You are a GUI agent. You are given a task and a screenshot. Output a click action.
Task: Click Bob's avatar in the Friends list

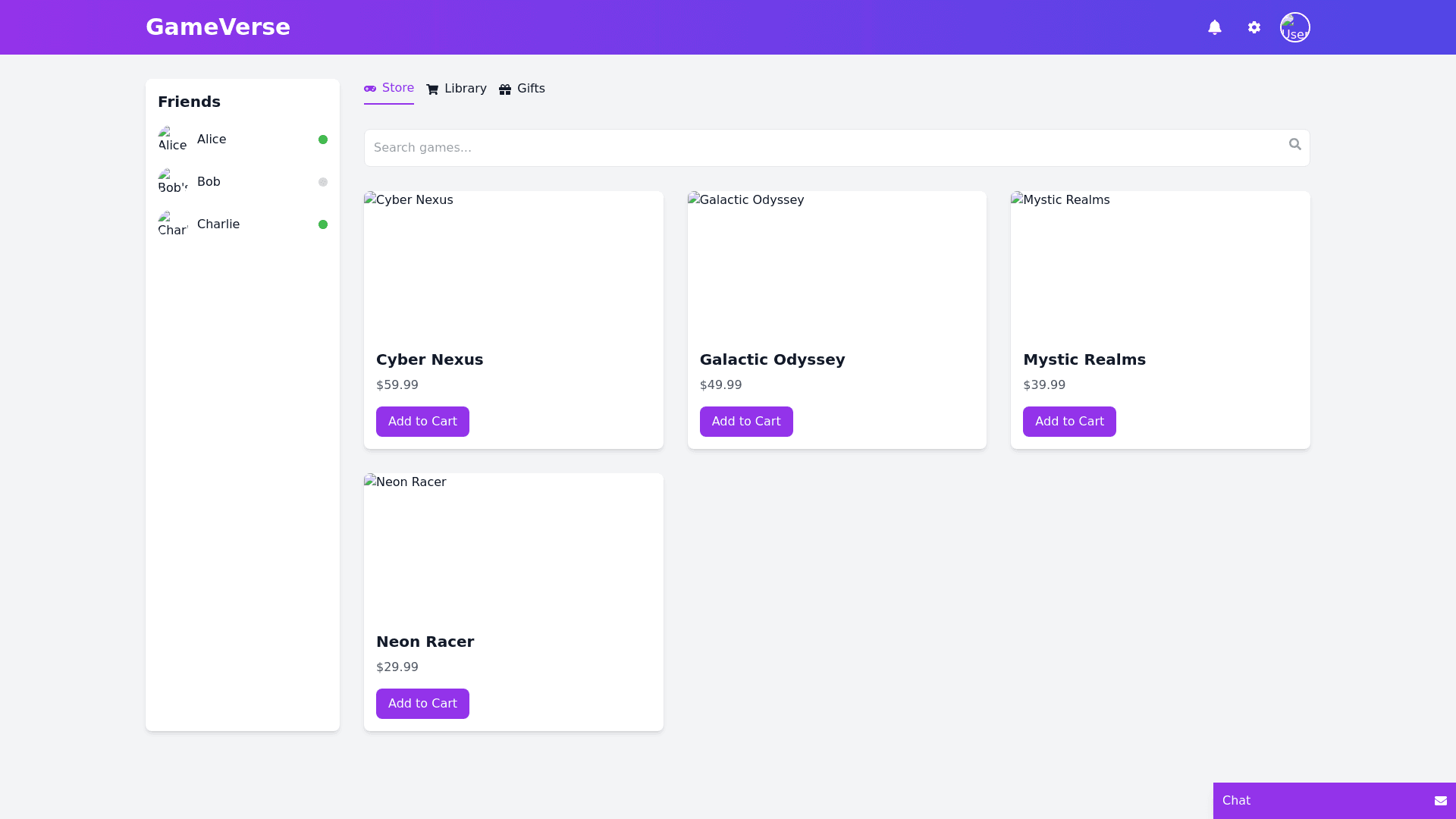(x=173, y=182)
